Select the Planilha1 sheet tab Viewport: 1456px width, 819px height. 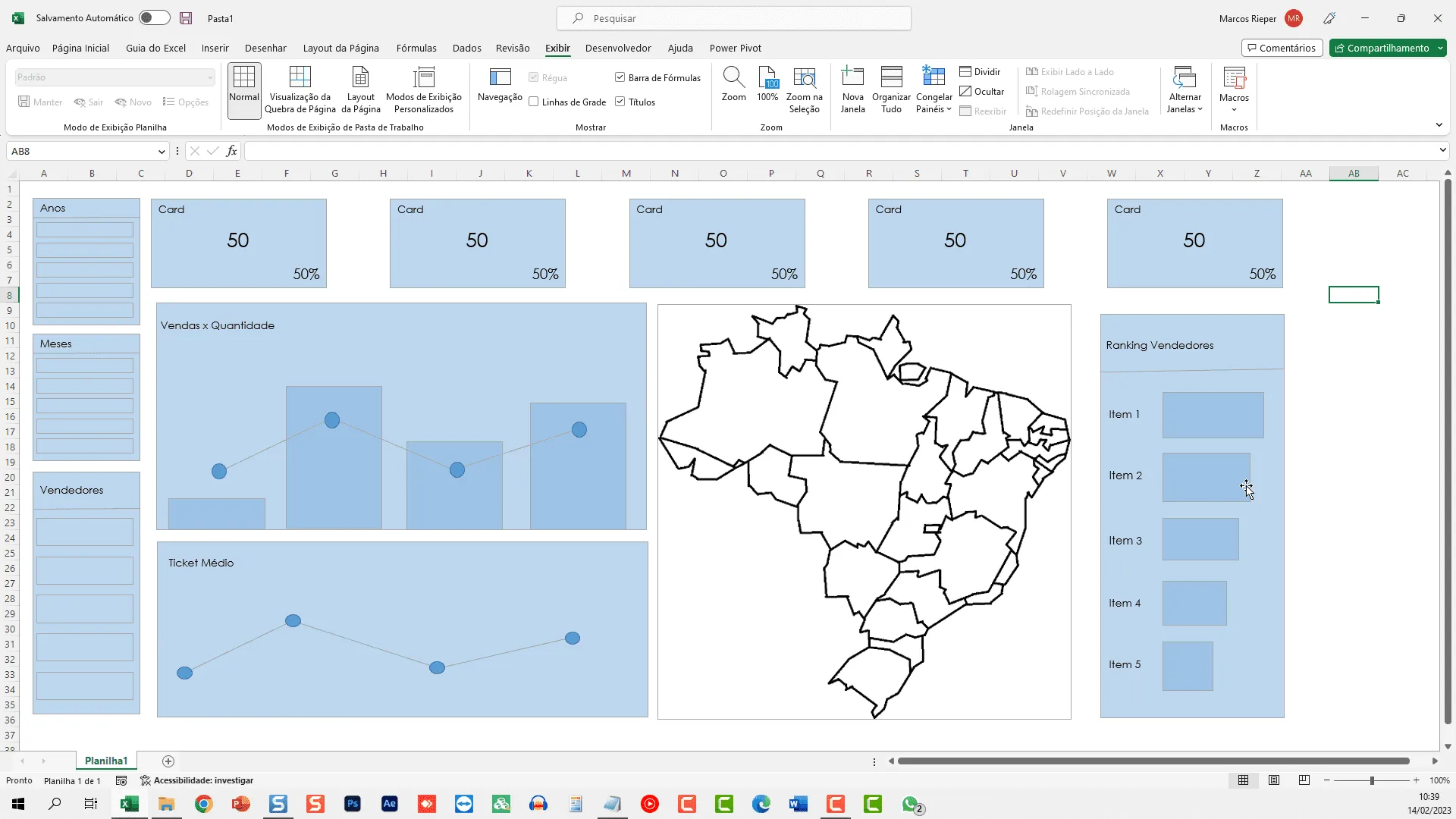(106, 761)
